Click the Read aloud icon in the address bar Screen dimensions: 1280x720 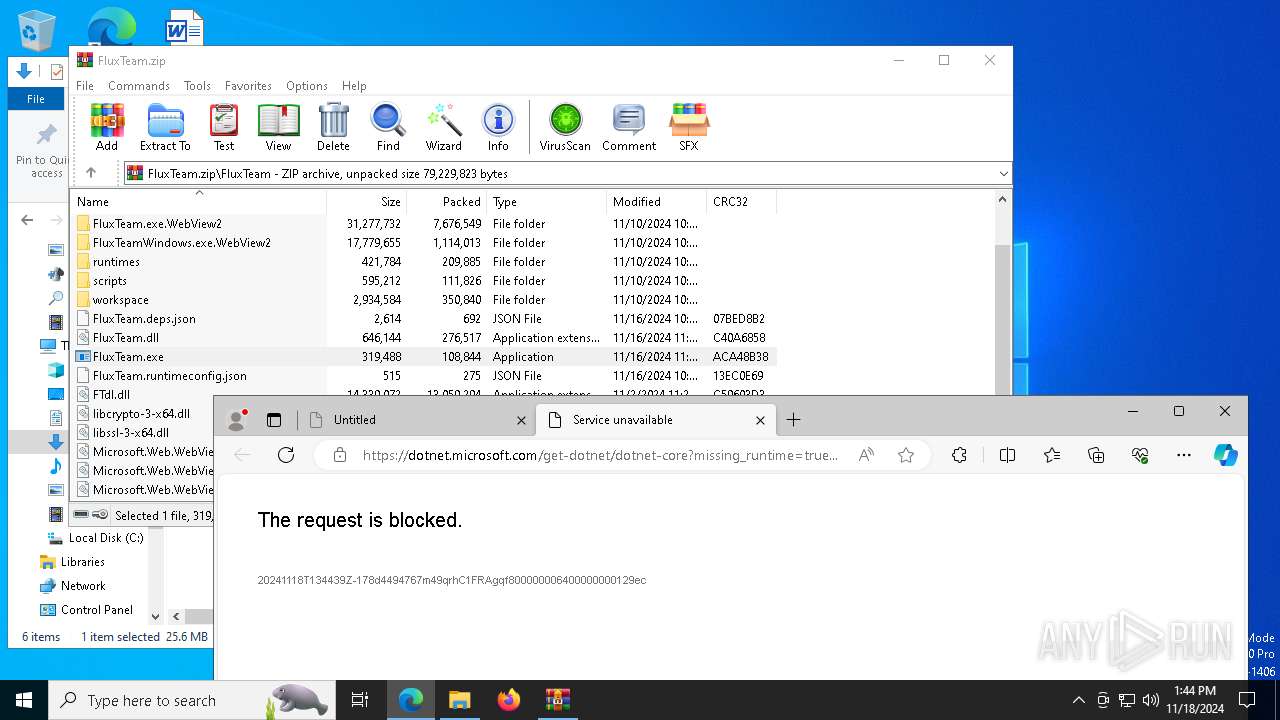click(x=866, y=455)
